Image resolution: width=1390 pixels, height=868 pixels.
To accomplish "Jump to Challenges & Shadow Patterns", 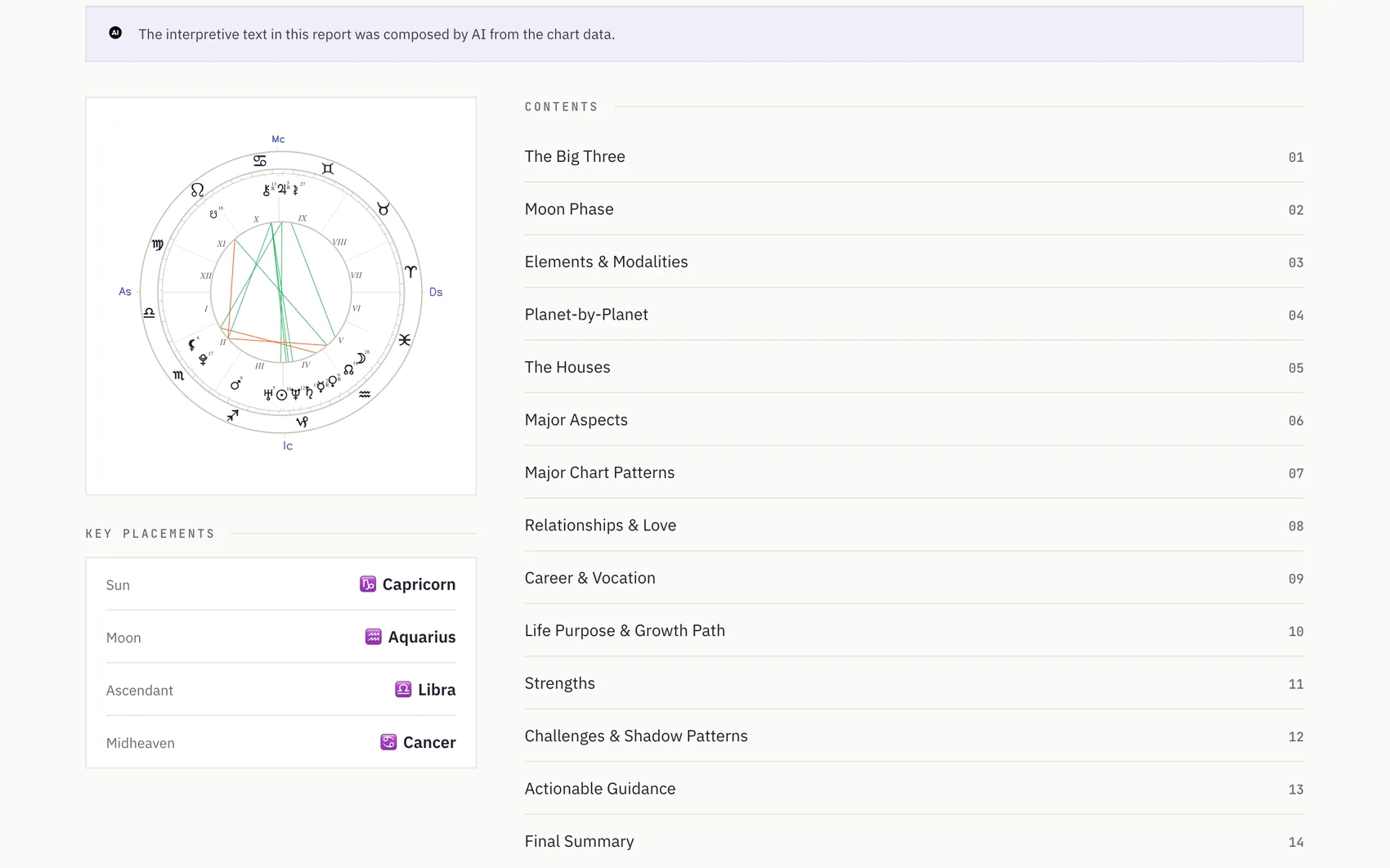I will 914,736.
